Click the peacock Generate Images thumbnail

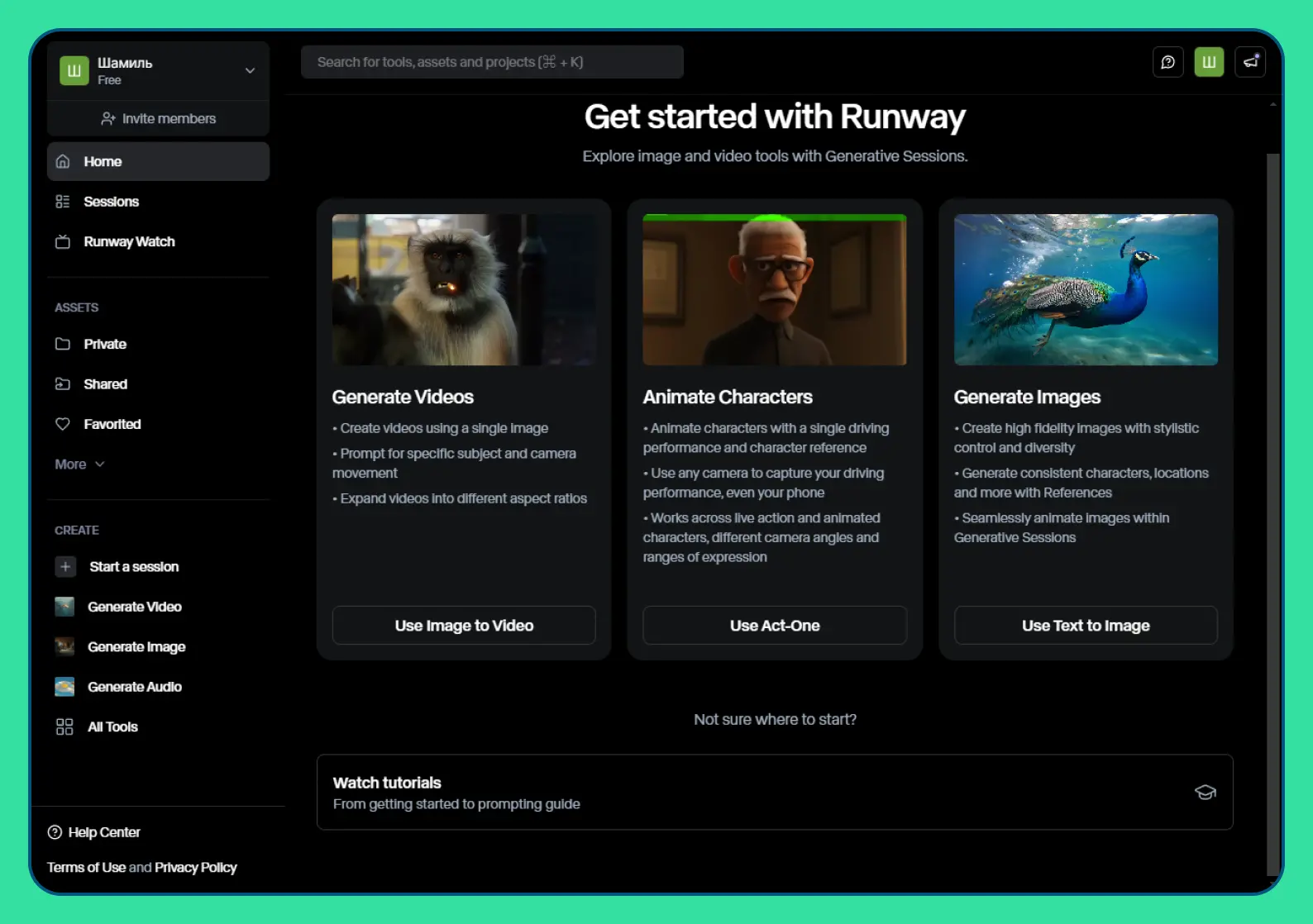(x=1085, y=290)
